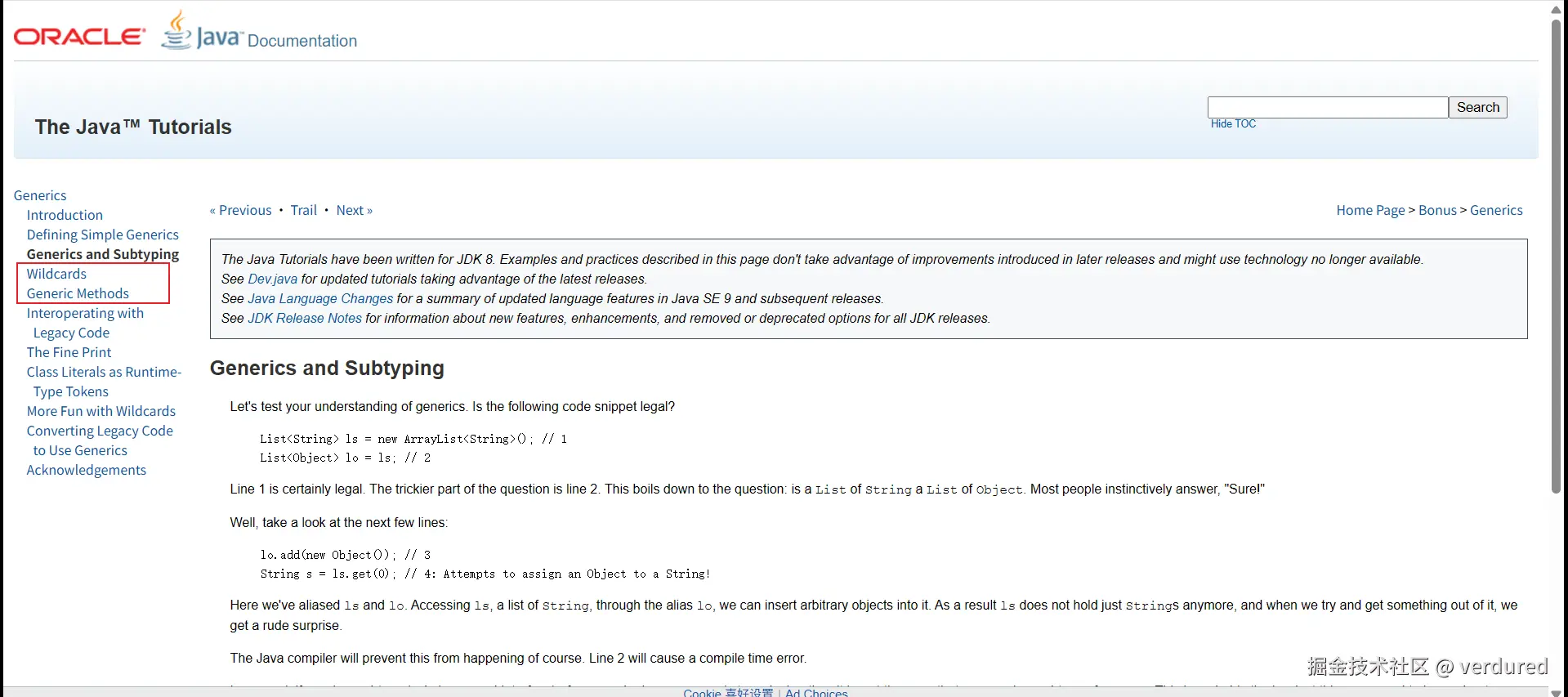The height and width of the screenshot is (697, 1568).
Task: Open the Dev.java link
Action: [x=272, y=279]
